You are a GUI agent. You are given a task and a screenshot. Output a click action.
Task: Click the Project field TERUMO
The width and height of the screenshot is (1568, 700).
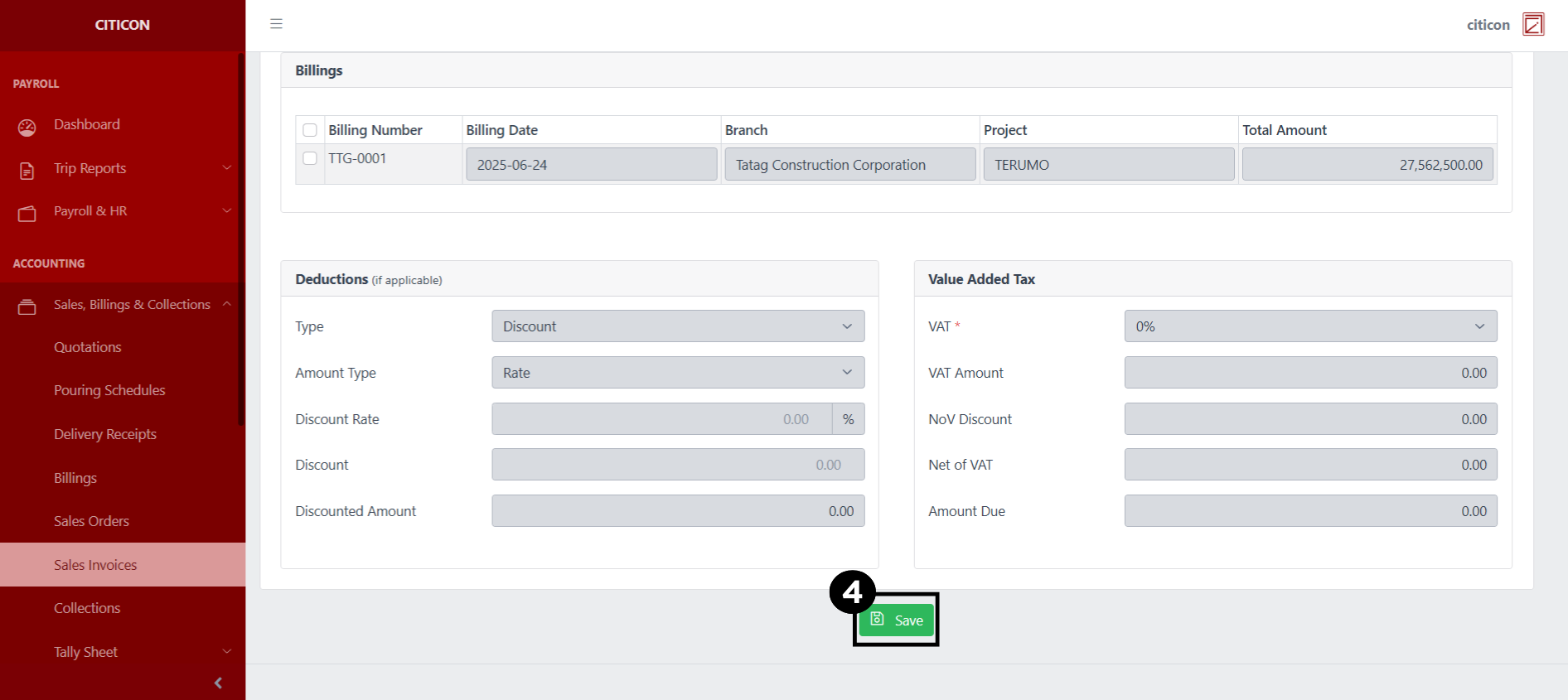click(x=1109, y=164)
